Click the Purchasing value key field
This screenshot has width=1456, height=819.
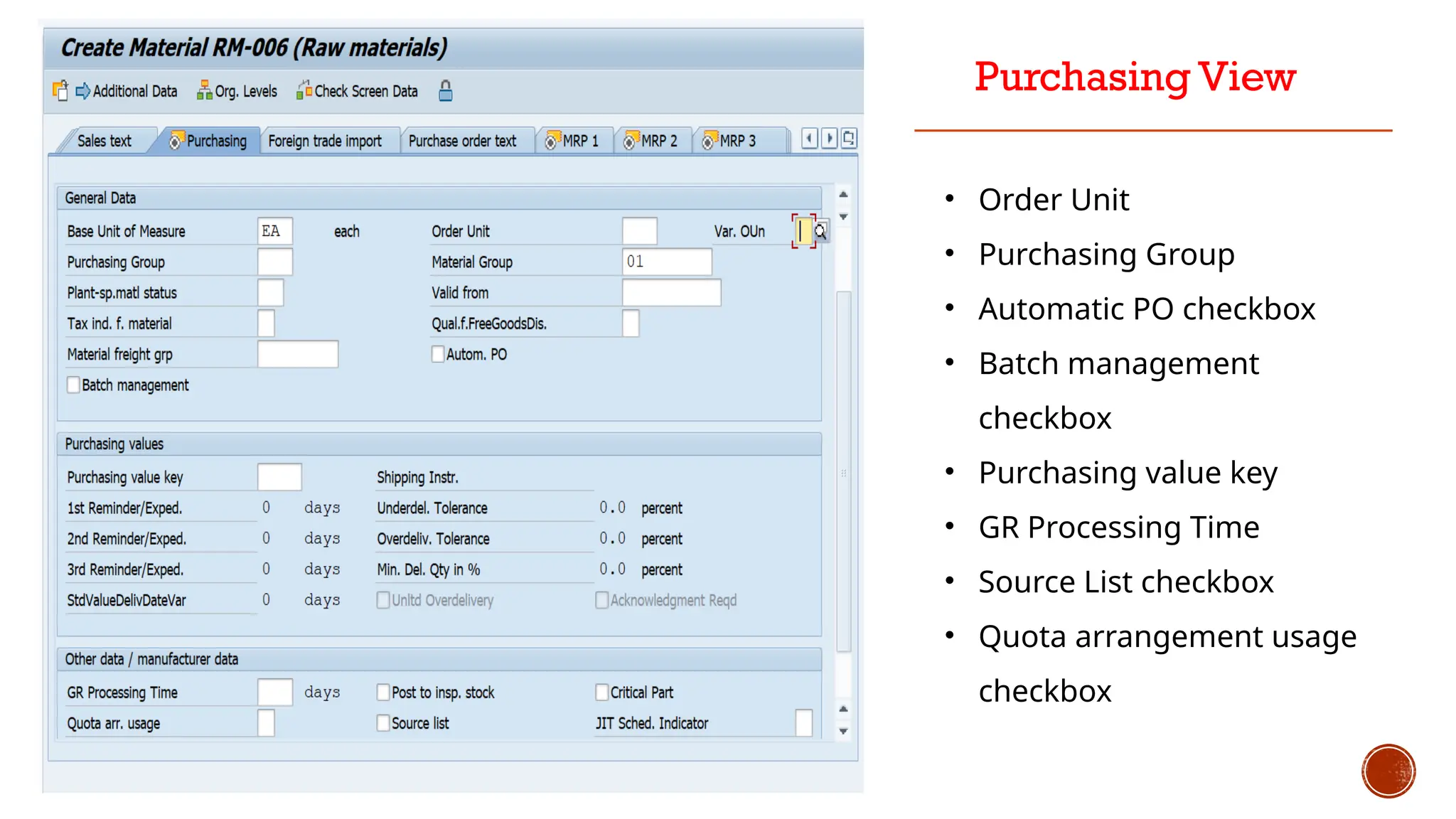tap(279, 477)
